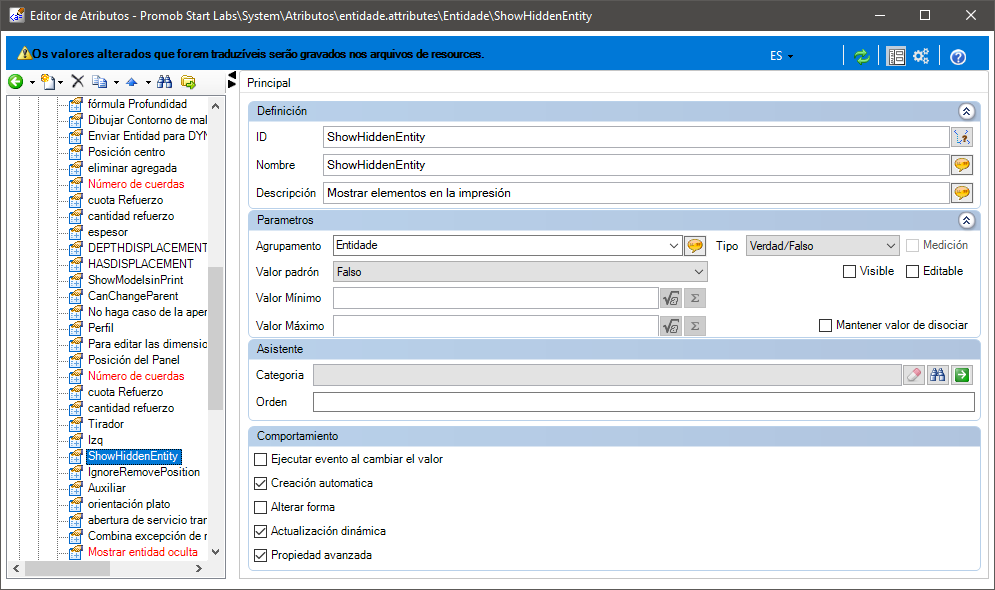
Task: Click the copy icon in tree toolbar
Action: (100, 81)
